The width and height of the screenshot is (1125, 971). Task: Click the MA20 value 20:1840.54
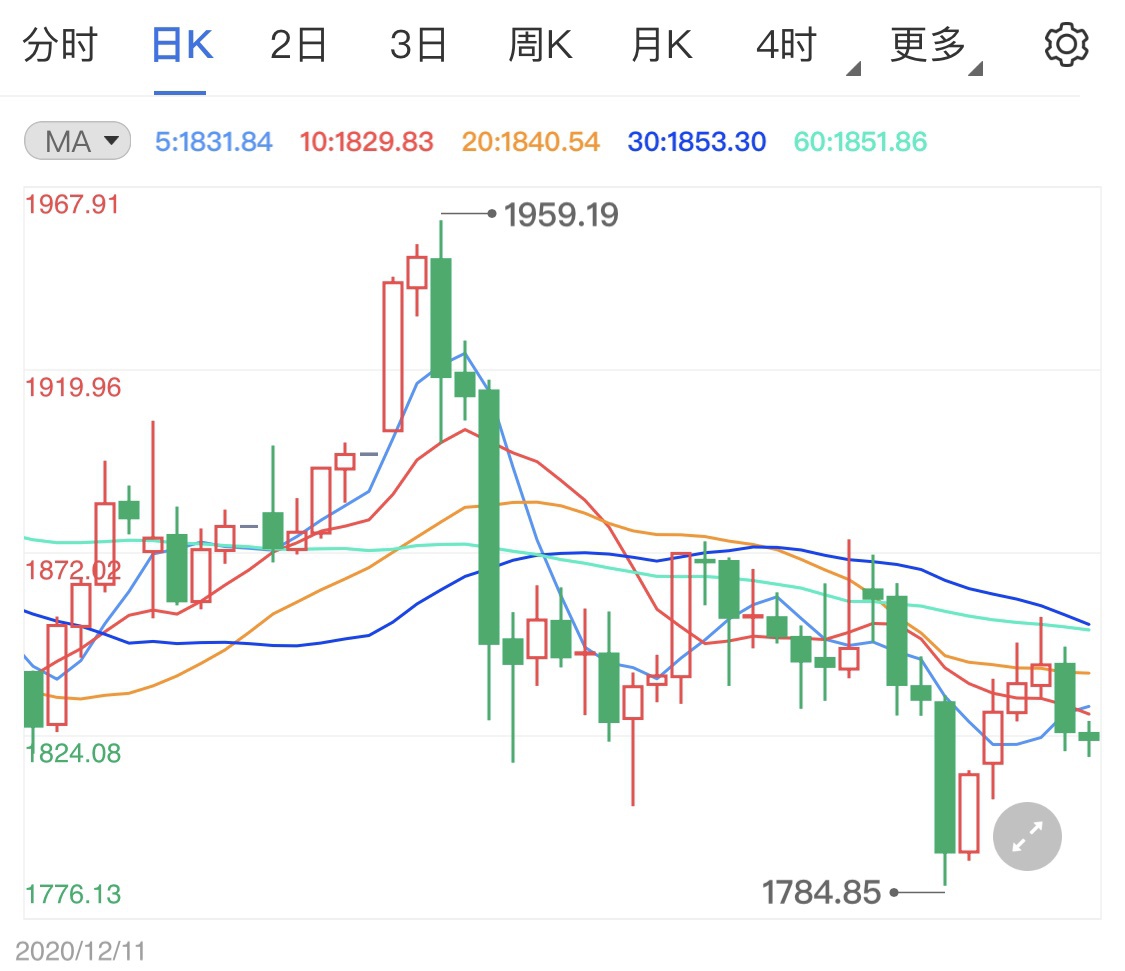530,141
